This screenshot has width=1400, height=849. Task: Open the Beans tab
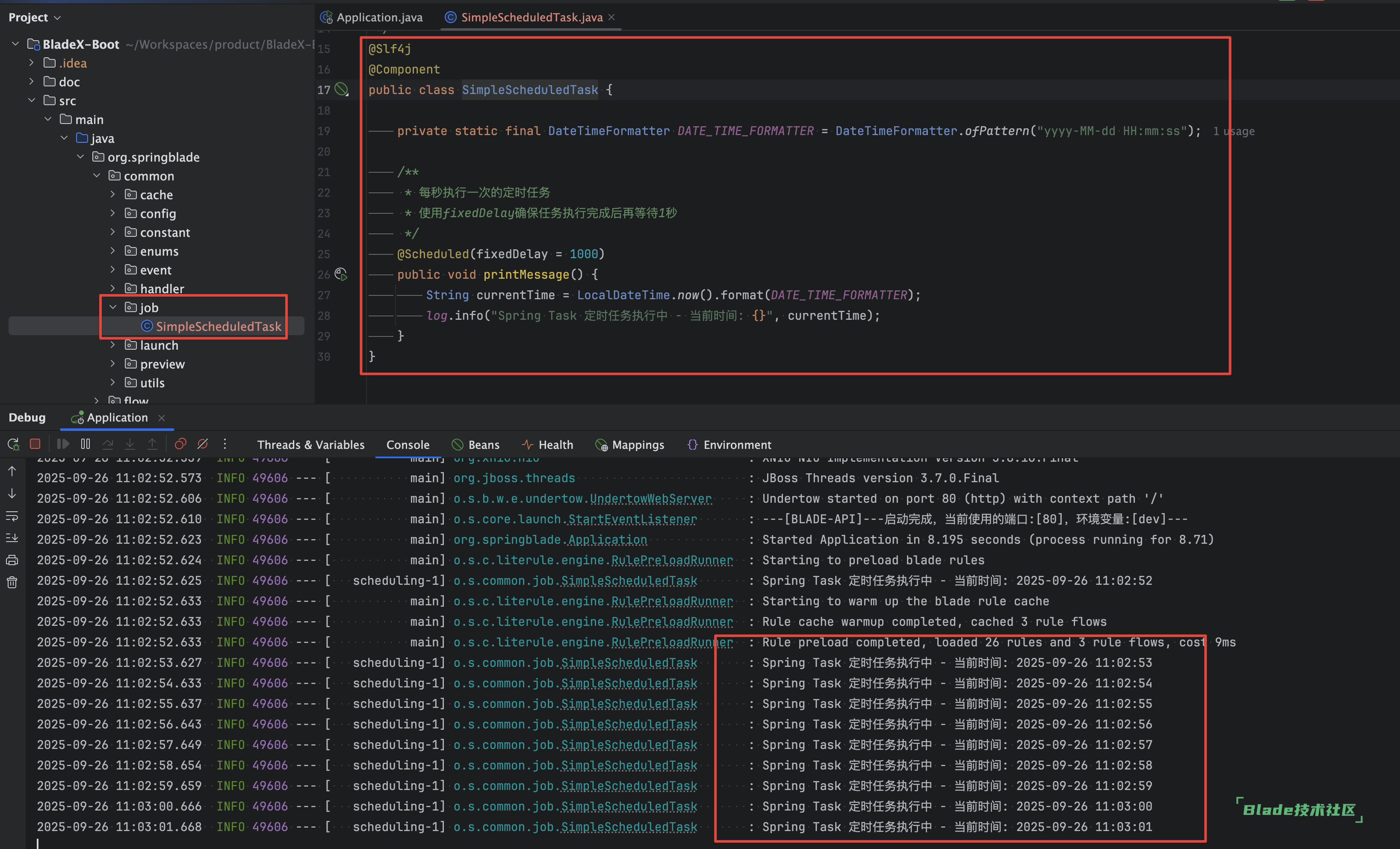pyautogui.click(x=476, y=445)
